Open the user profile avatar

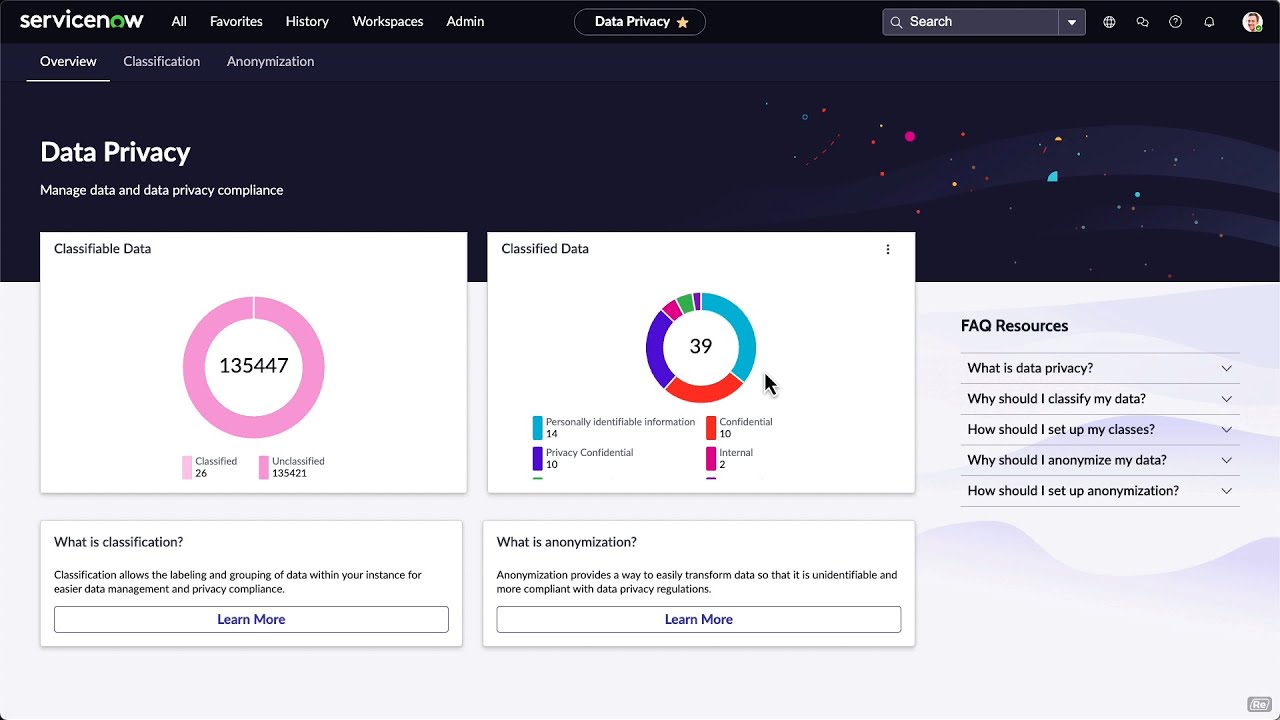[1252, 22]
